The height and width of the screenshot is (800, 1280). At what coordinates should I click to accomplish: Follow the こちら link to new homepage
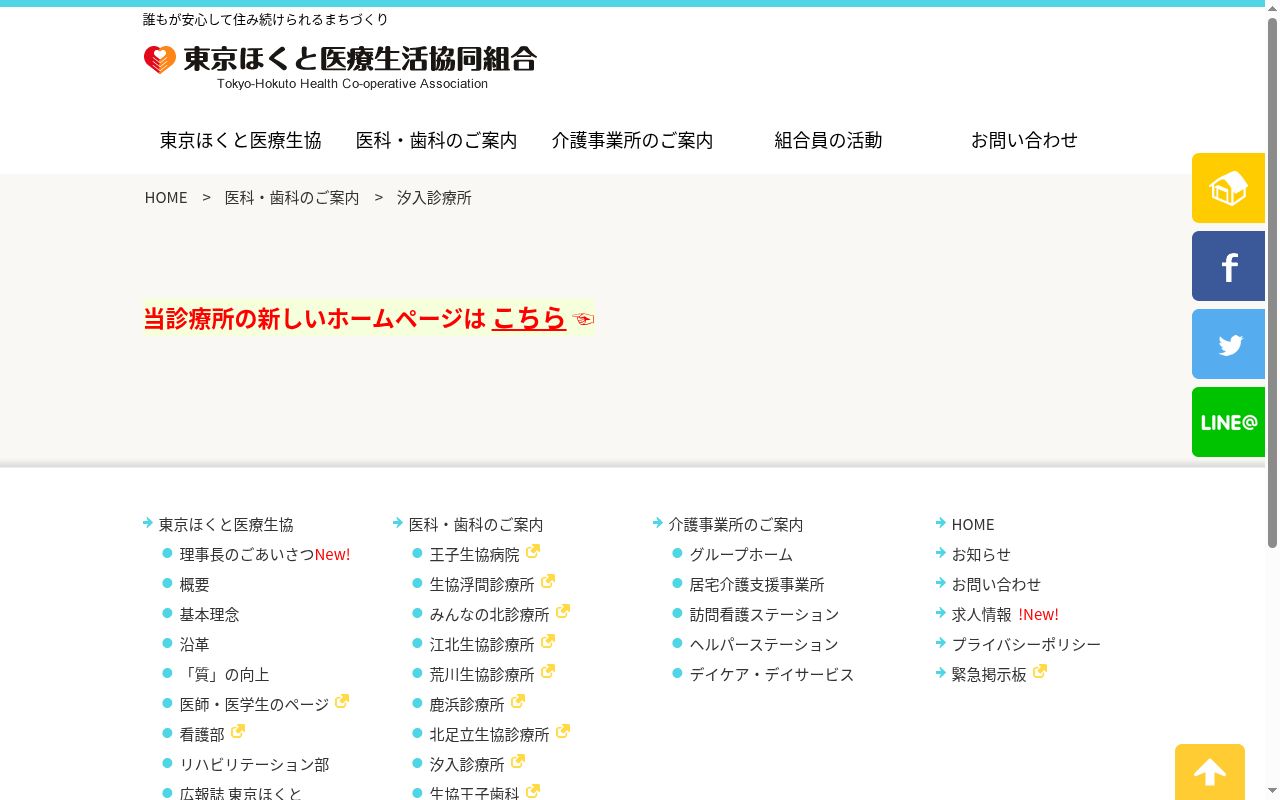(x=529, y=318)
